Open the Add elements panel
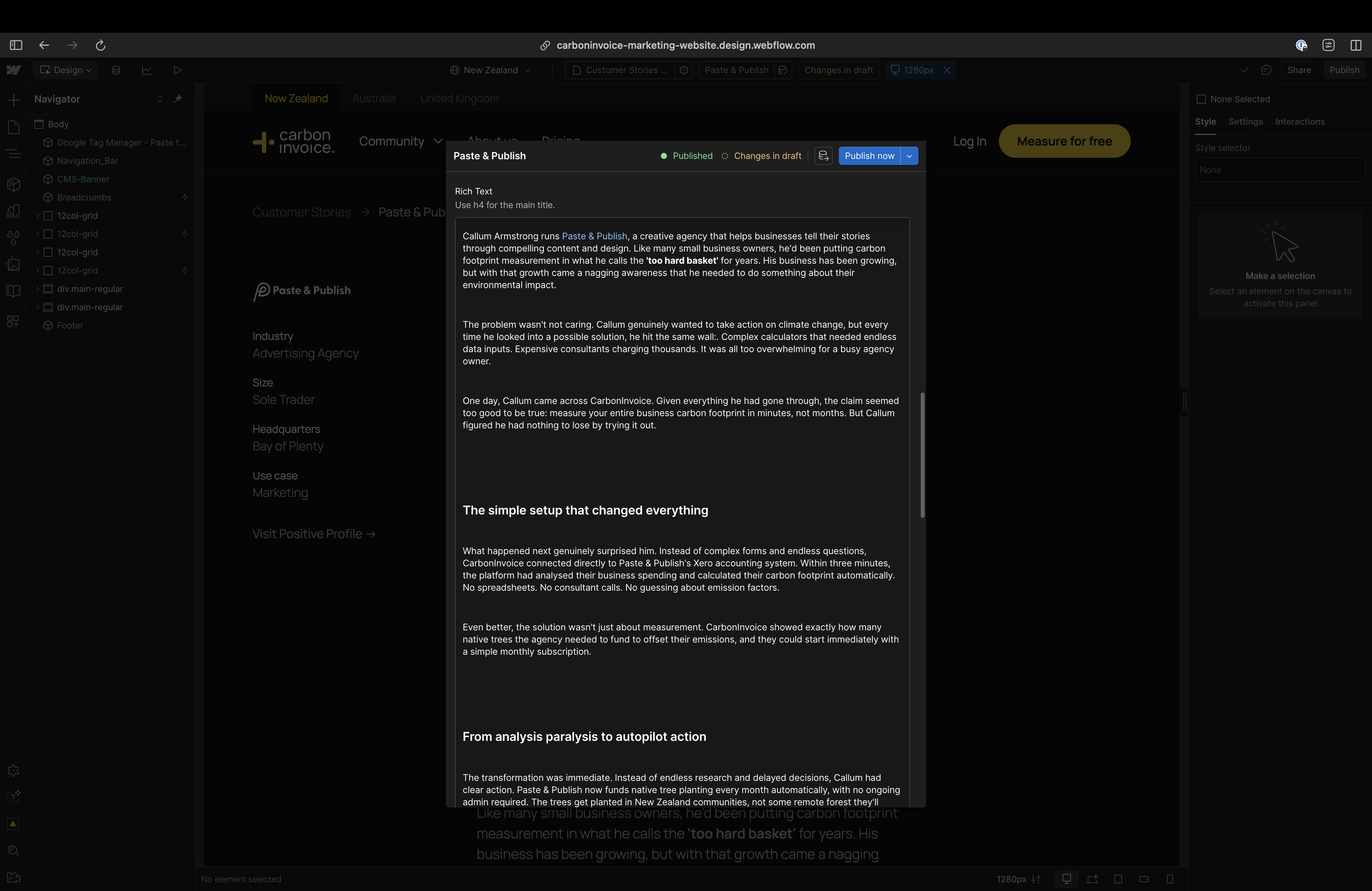 click(13, 100)
